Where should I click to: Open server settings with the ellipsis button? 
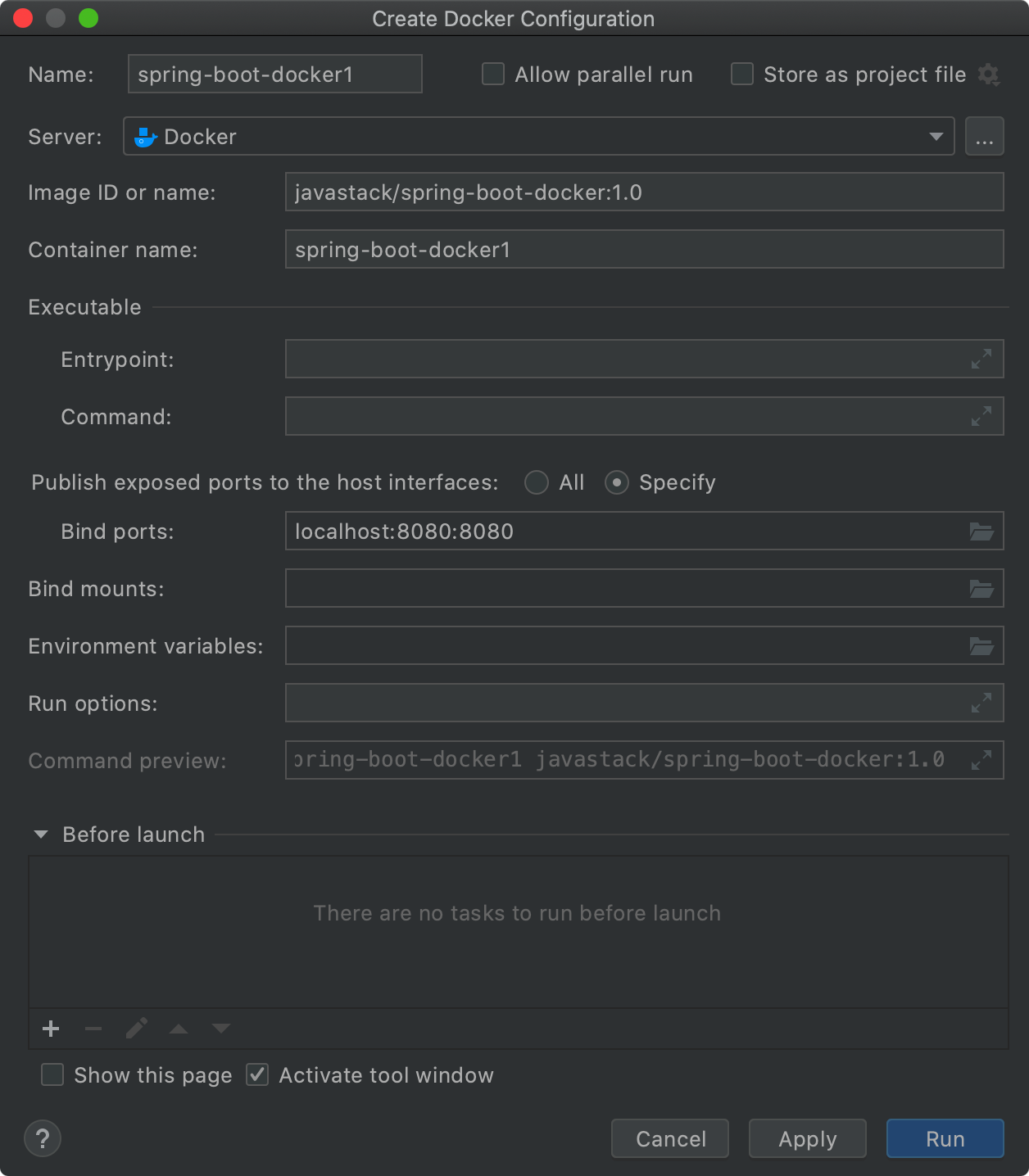click(985, 136)
